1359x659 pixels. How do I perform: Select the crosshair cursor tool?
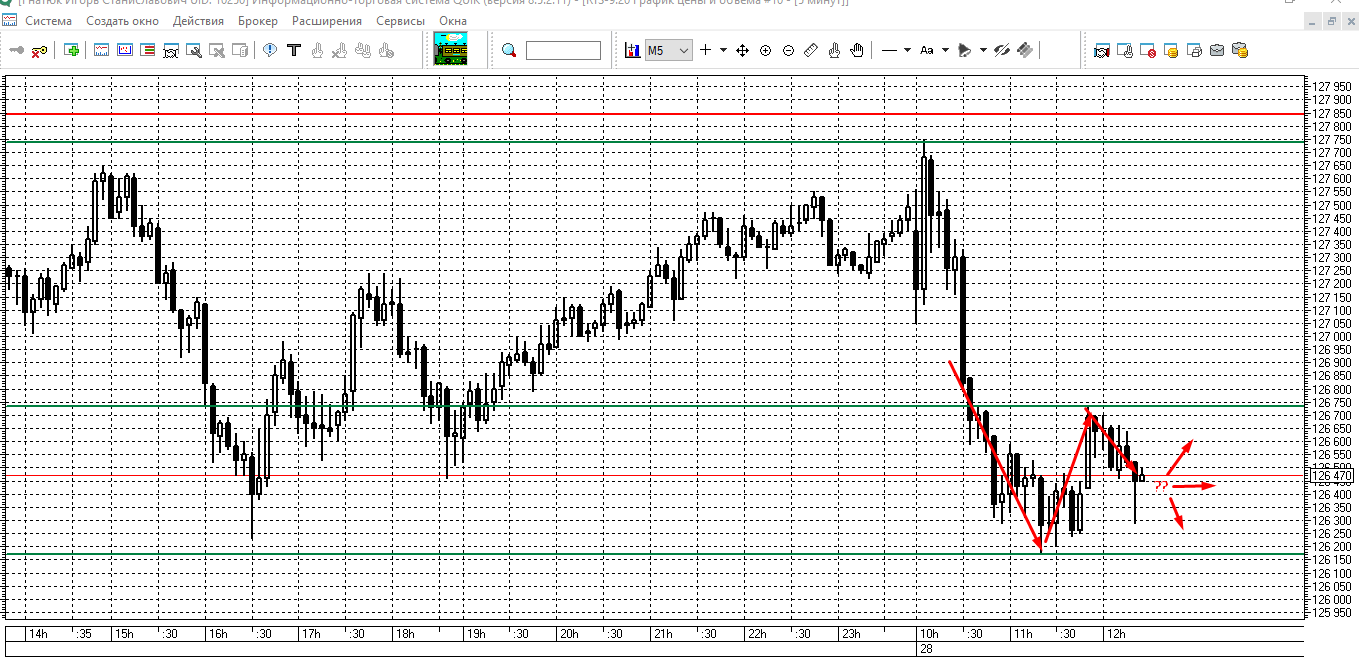pyautogui.click(x=705, y=50)
